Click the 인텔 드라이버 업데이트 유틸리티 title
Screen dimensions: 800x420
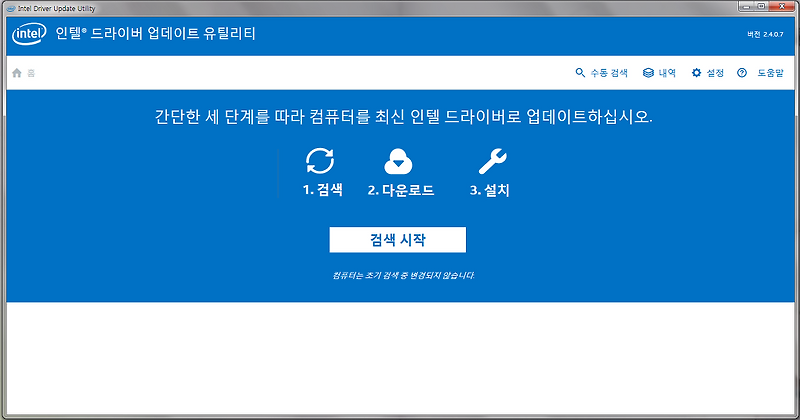pos(156,34)
